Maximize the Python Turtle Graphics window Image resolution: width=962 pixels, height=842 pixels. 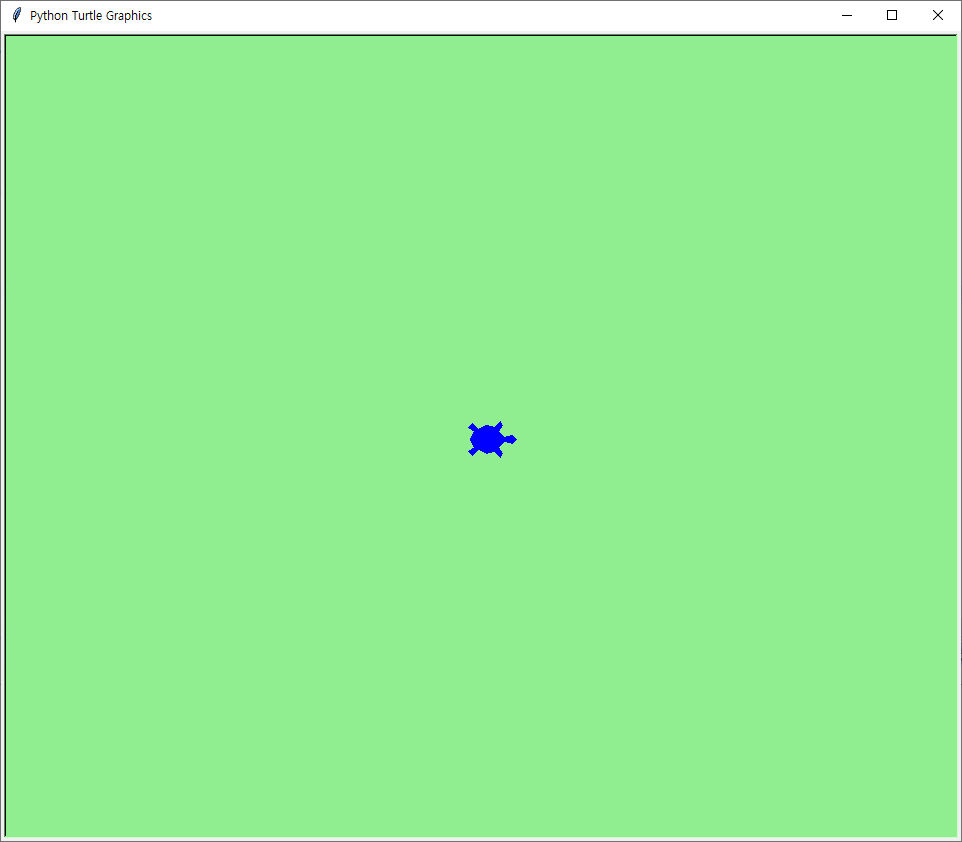(892, 15)
